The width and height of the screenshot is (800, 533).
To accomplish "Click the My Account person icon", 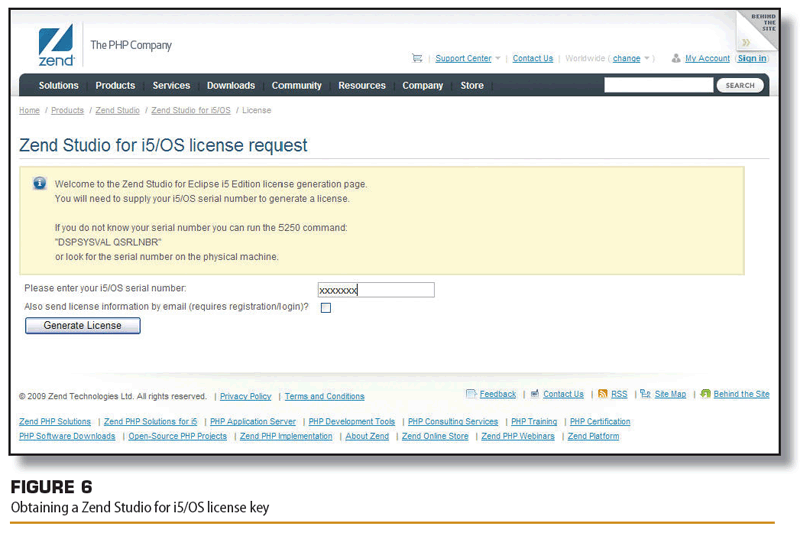I will [676, 58].
